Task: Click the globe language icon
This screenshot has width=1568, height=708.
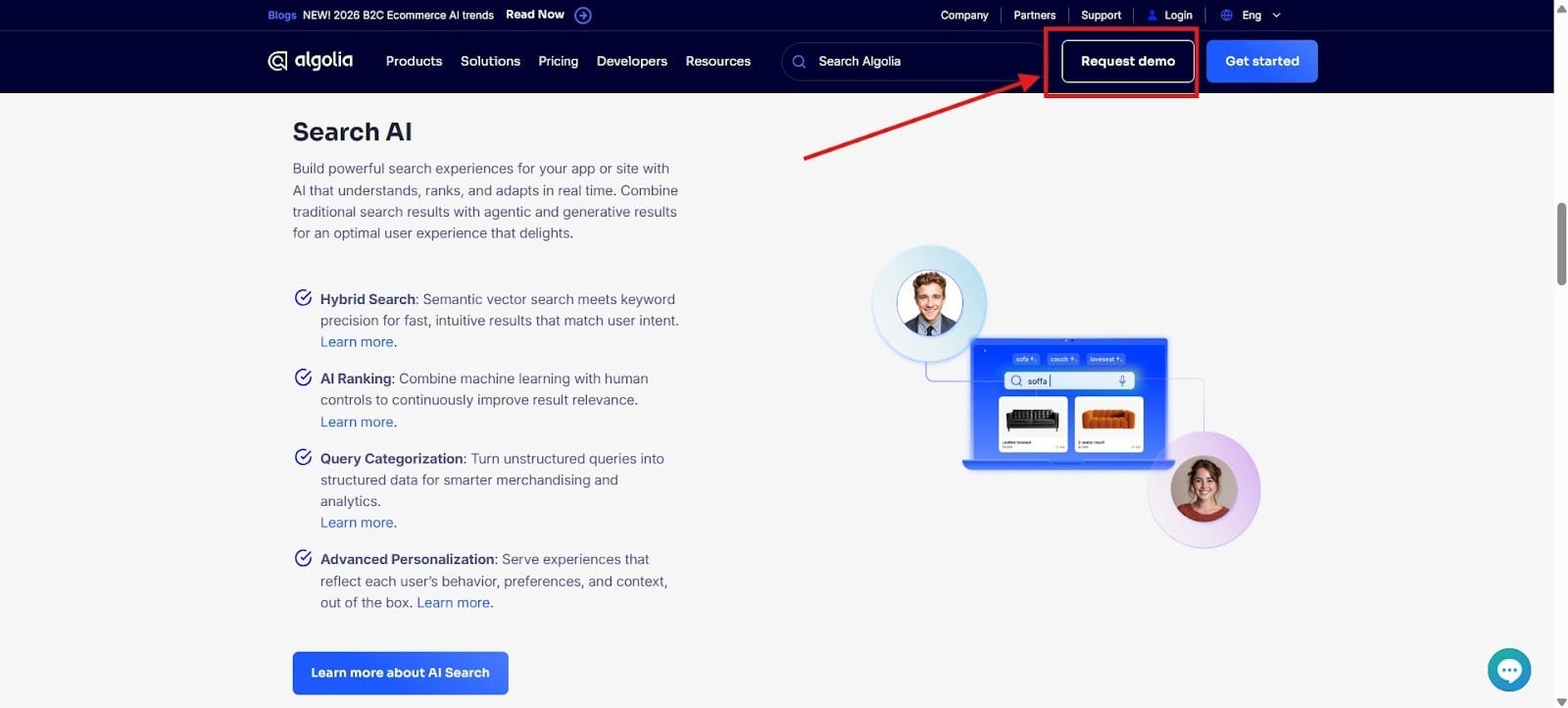Action: 1226,15
